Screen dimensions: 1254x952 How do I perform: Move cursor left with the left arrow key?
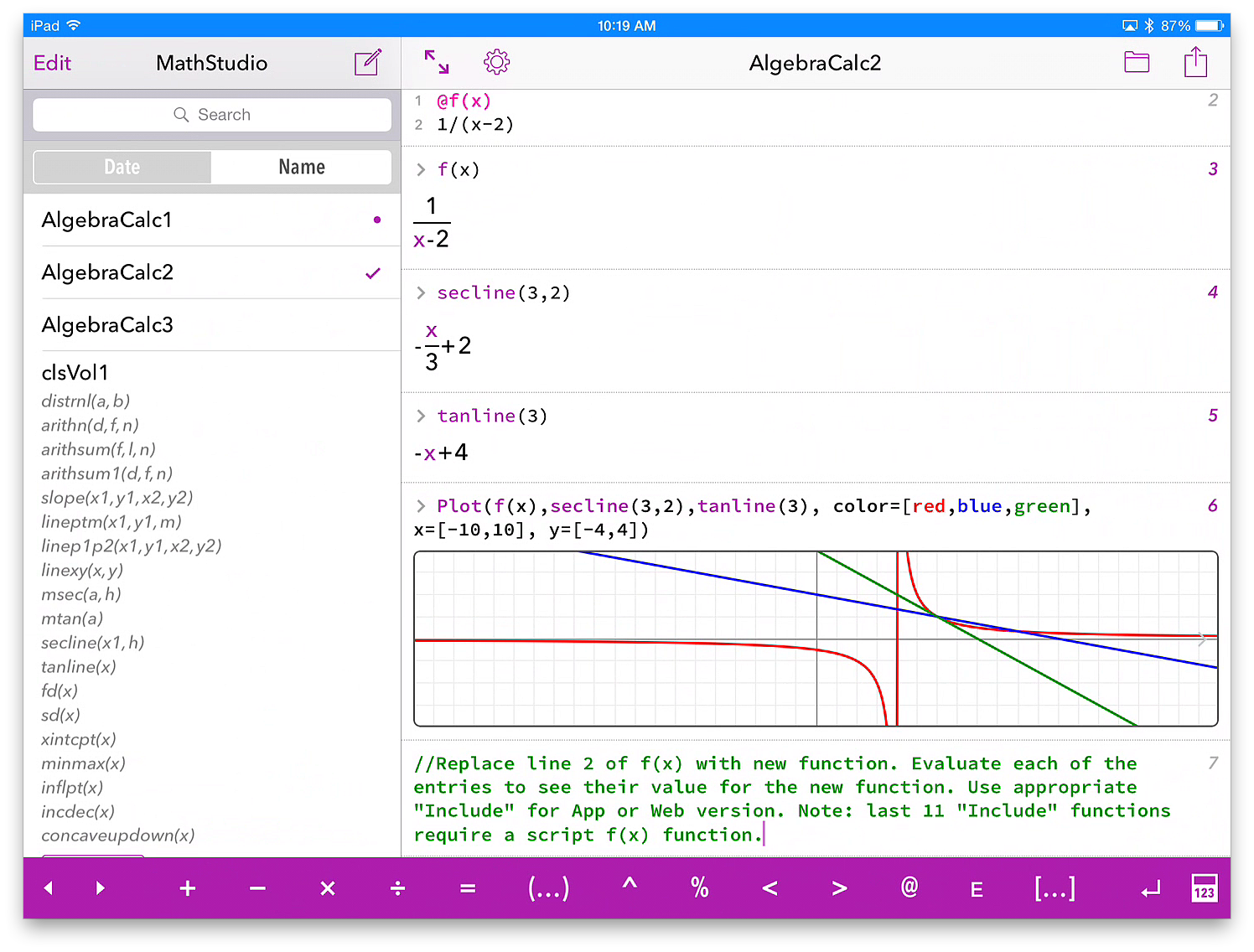pos(49,888)
